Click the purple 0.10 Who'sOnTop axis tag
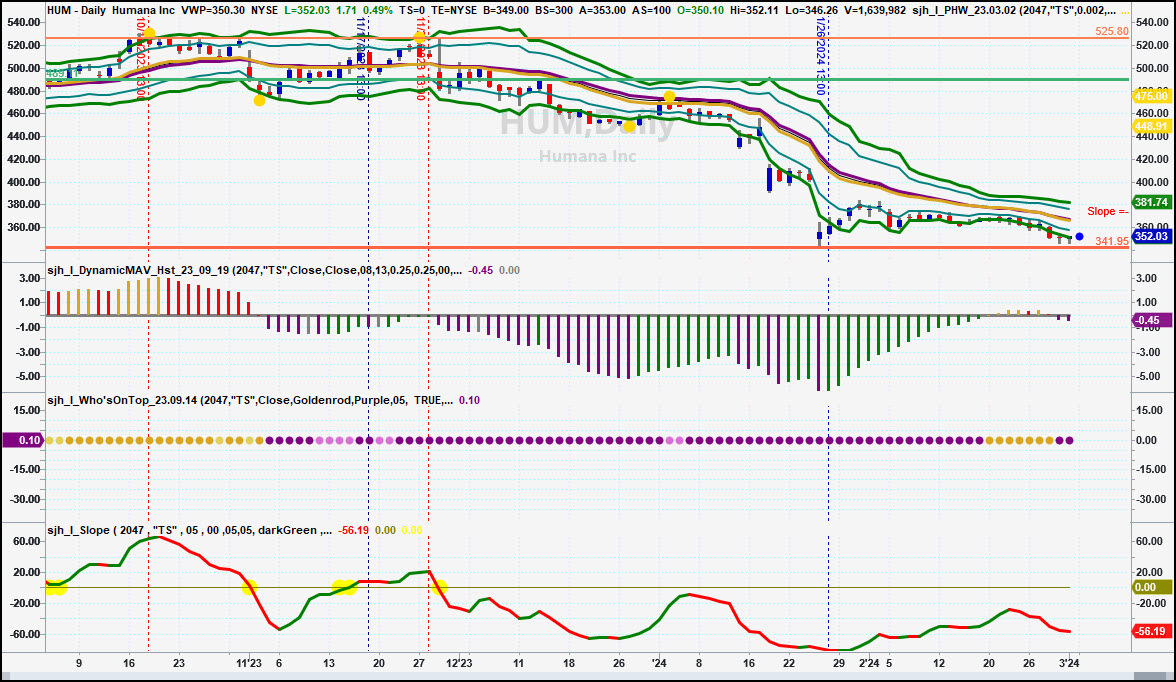The width and height of the screenshot is (1176, 682). pyautogui.click(x=23, y=440)
